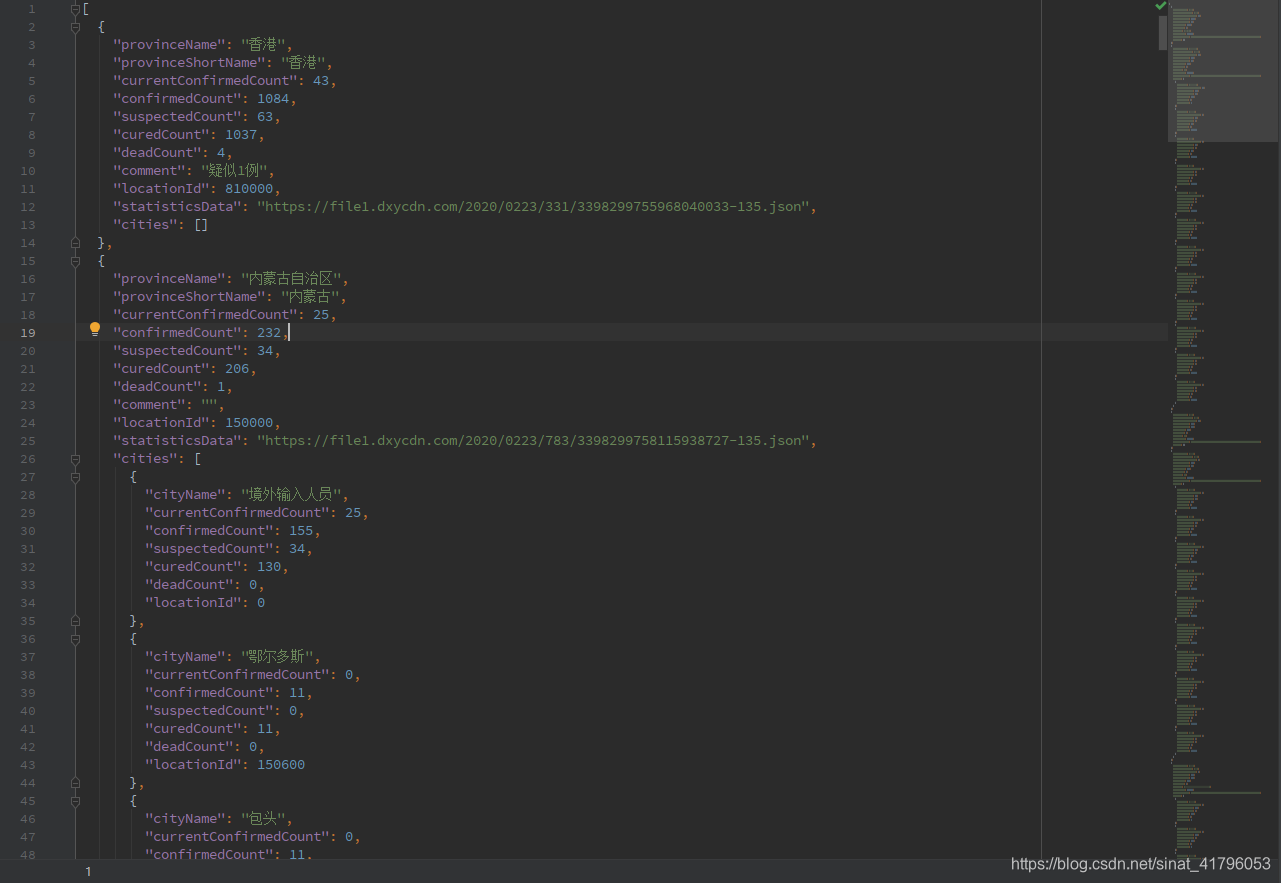1281x883 pixels.
Task: Click the "deadCount" key on line 42
Action: click(x=189, y=747)
